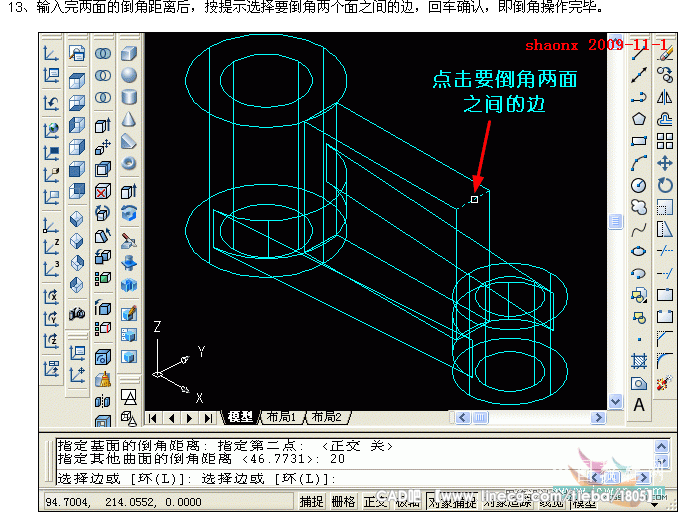Select the Arc draw tool
This screenshot has width=682, height=513.
(x=639, y=163)
